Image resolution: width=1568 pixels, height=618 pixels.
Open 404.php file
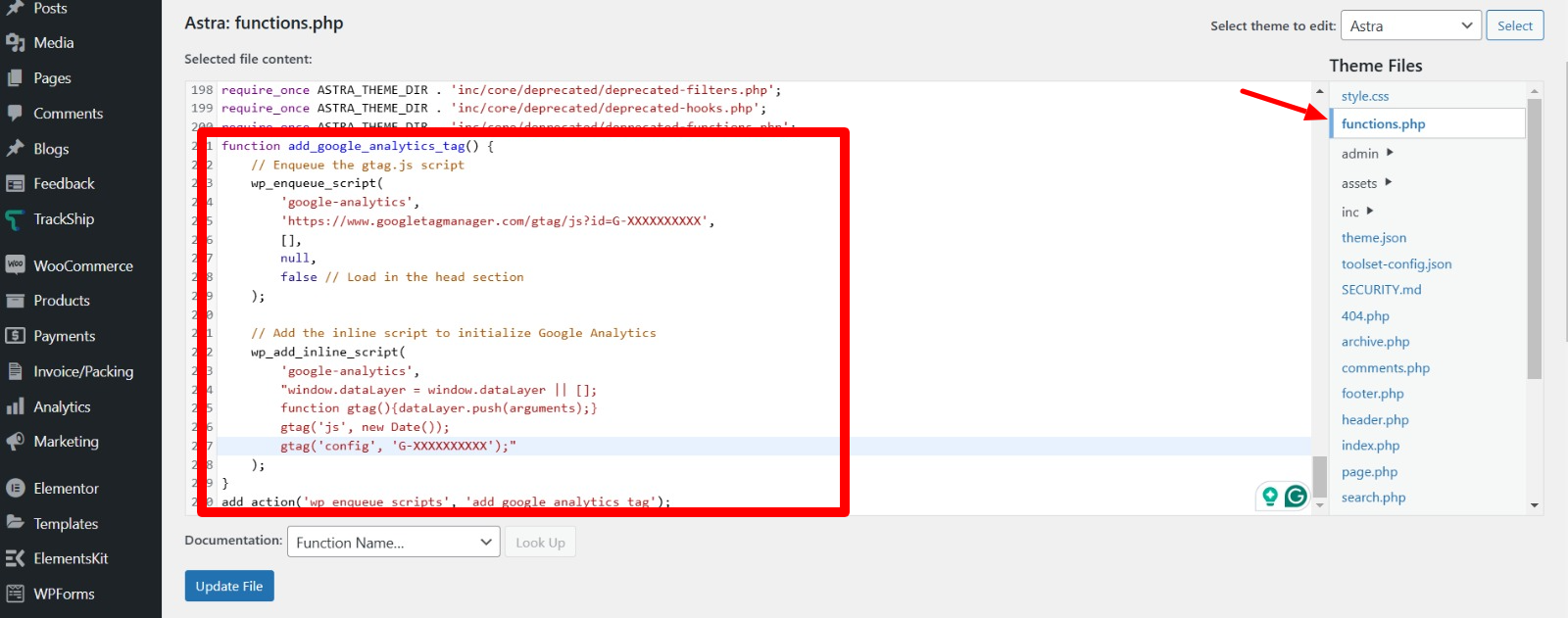click(x=1365, y=316)
